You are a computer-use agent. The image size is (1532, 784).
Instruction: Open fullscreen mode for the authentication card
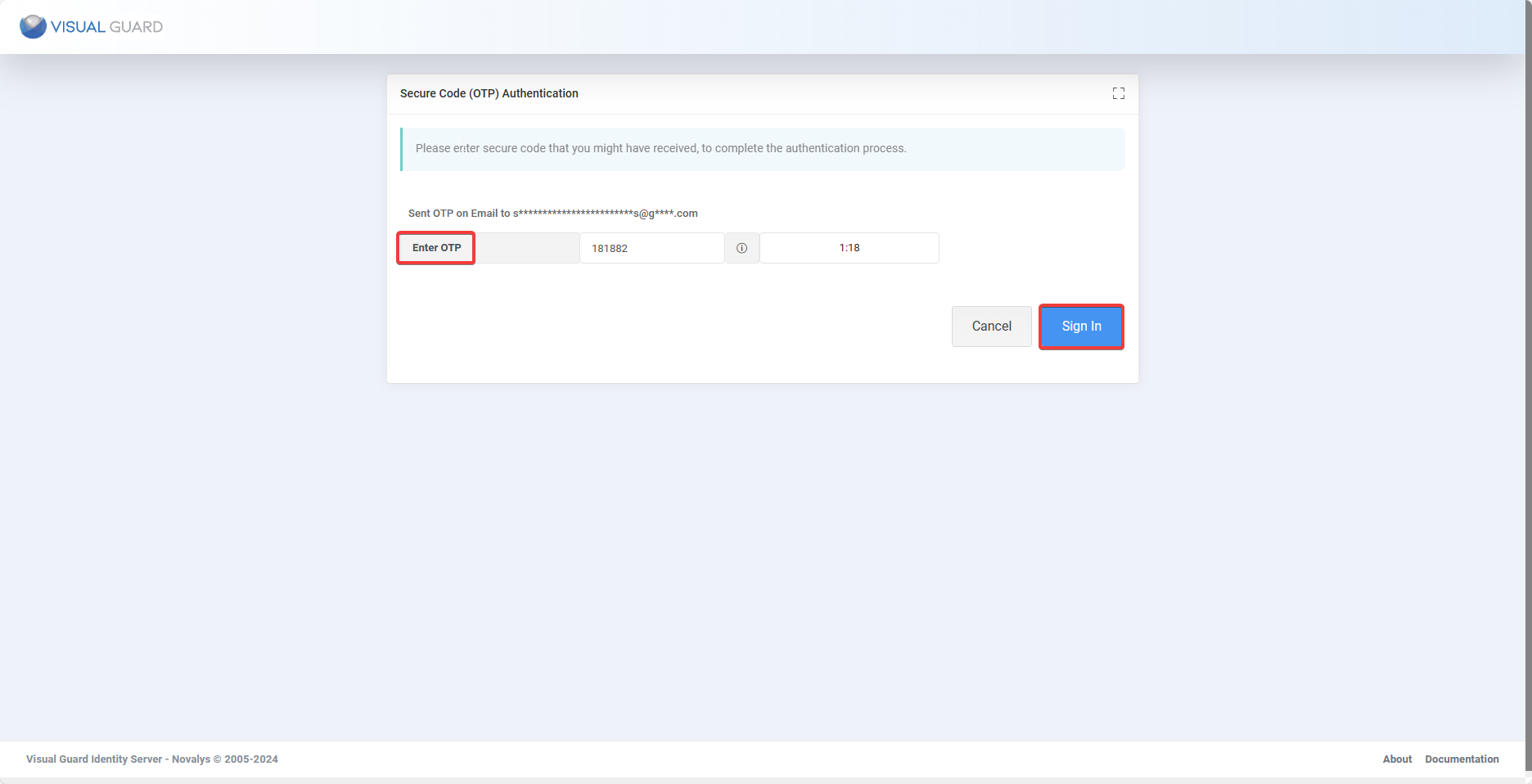tap(1118, 93)
